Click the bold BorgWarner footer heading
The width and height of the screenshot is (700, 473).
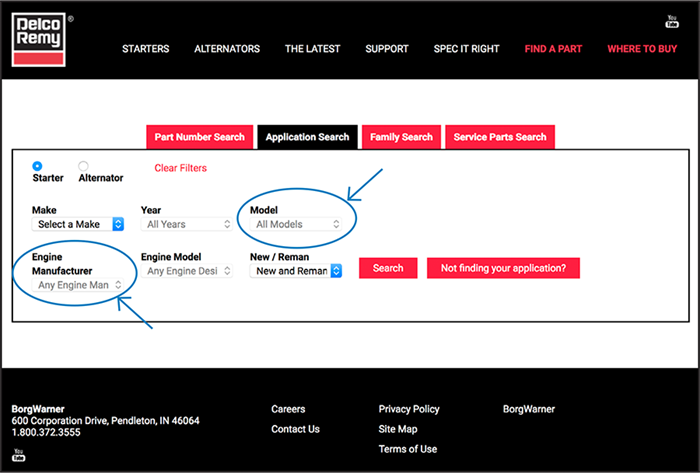pos(38,409)
